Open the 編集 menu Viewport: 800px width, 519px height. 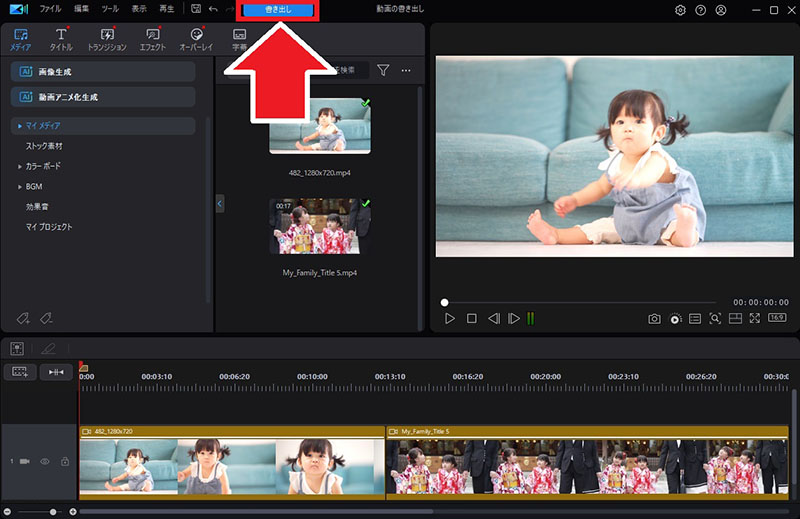tap(81, 9)
